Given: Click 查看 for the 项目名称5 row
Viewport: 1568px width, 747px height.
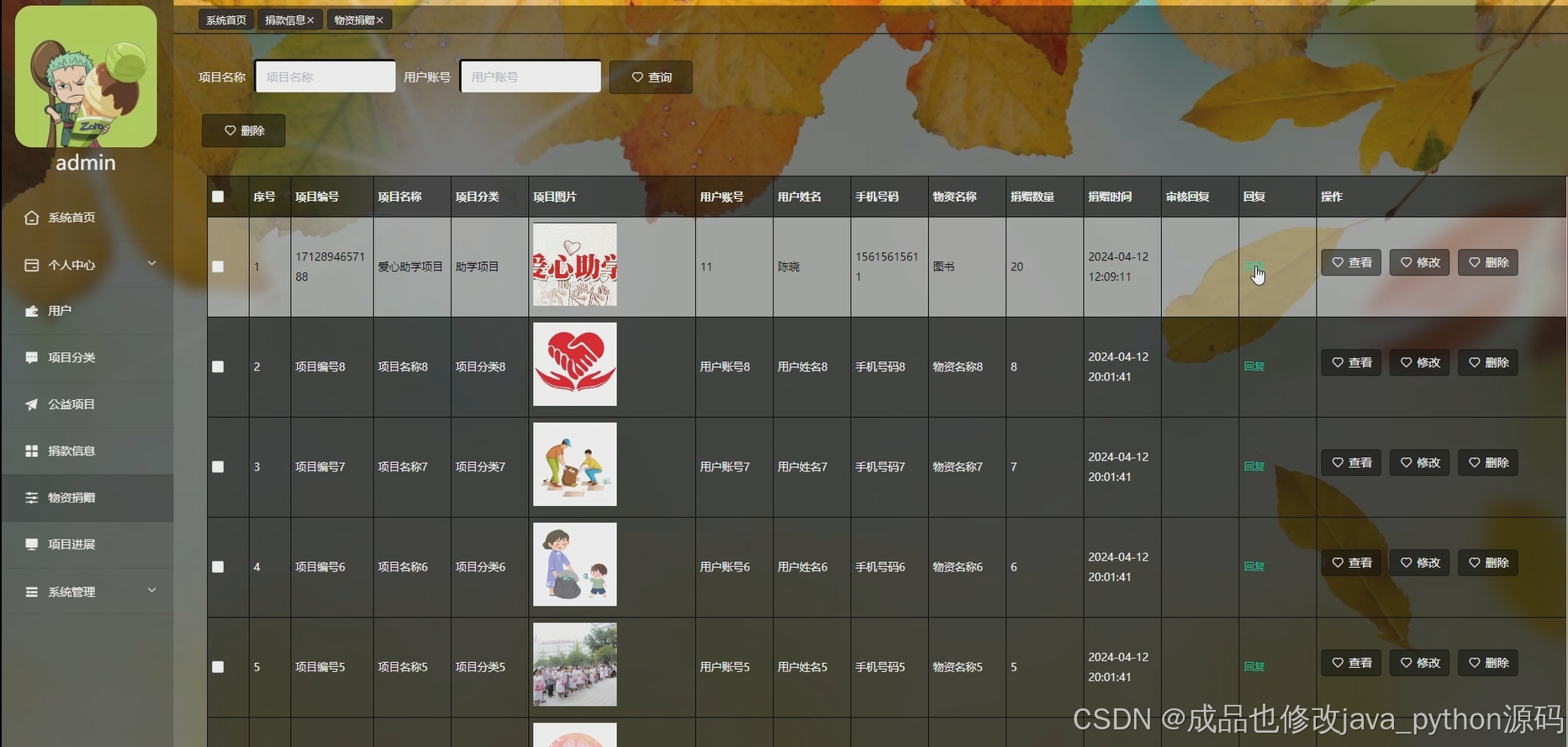Looking at the screenshot, I should coord(1351,662).
